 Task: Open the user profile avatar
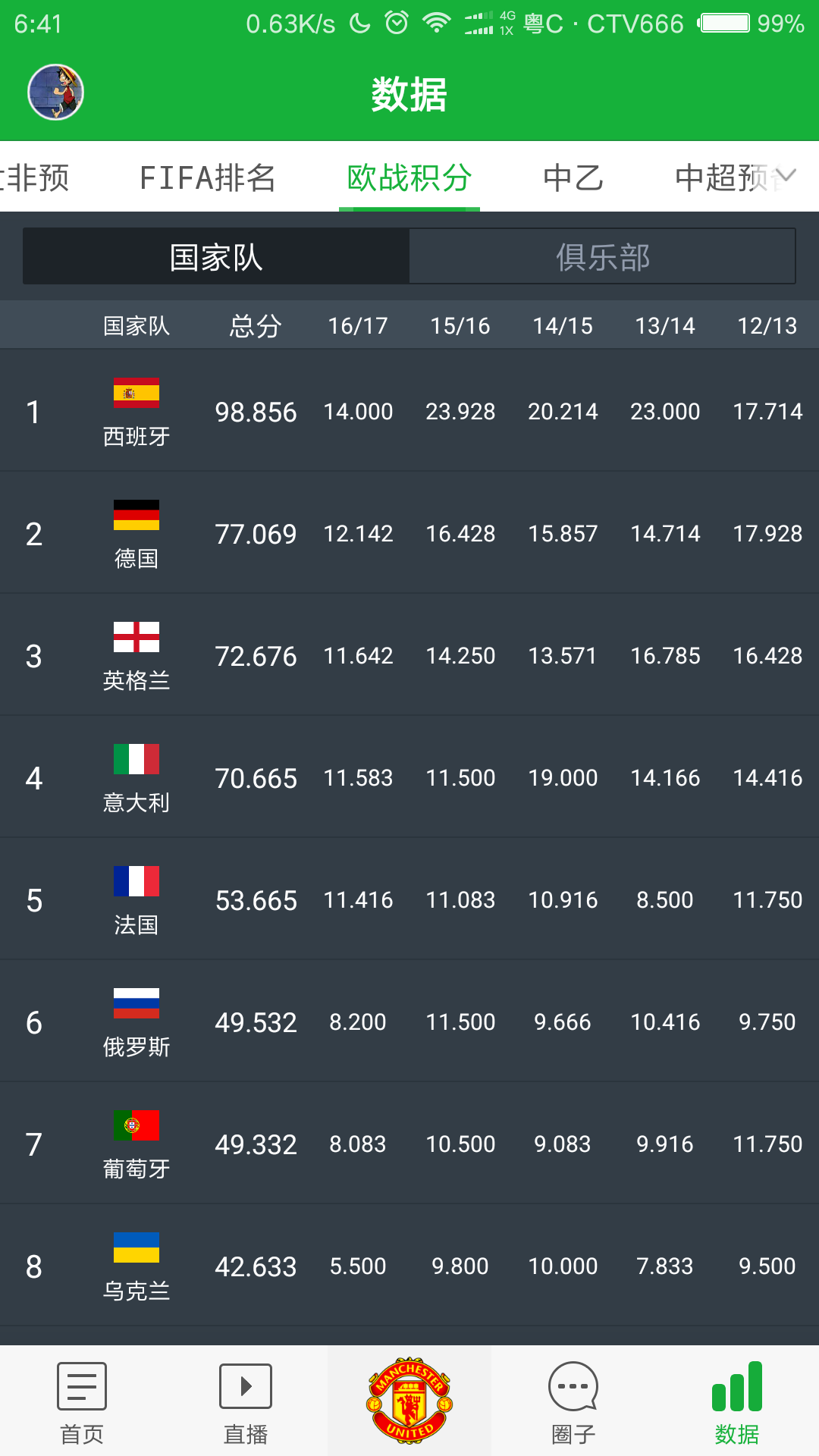pos(55,93)
